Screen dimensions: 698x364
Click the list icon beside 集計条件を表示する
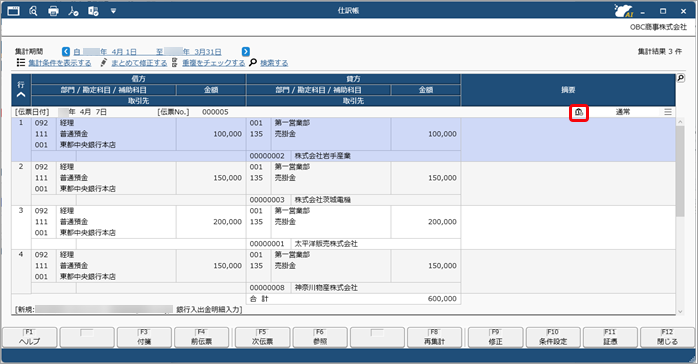point(20,63)
